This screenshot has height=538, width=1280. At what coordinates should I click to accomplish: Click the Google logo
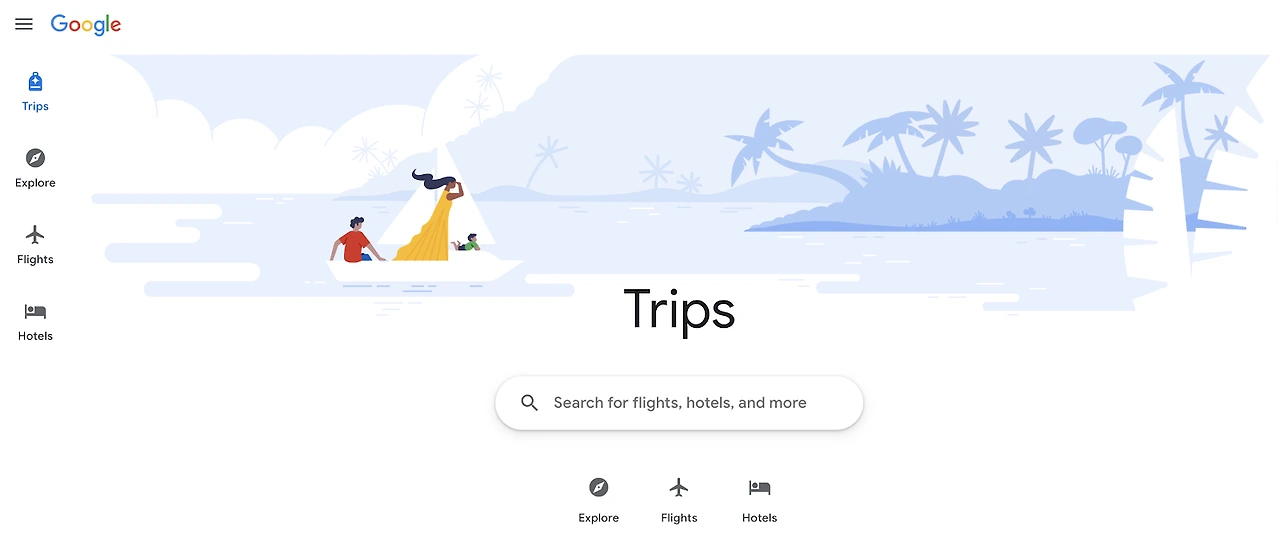(86, 25)
